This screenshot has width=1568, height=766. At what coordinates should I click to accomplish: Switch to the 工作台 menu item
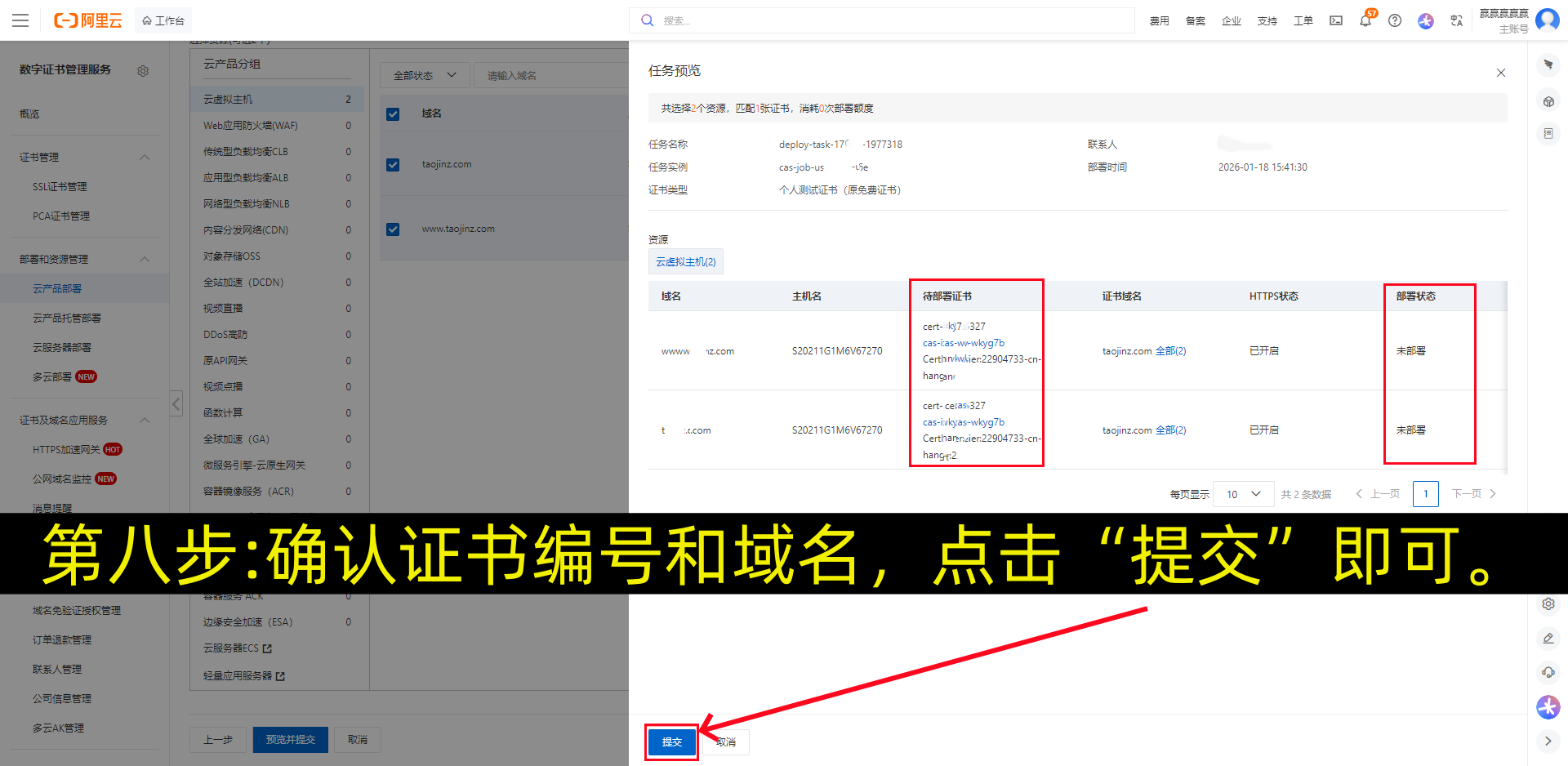(x=163, y=20)
